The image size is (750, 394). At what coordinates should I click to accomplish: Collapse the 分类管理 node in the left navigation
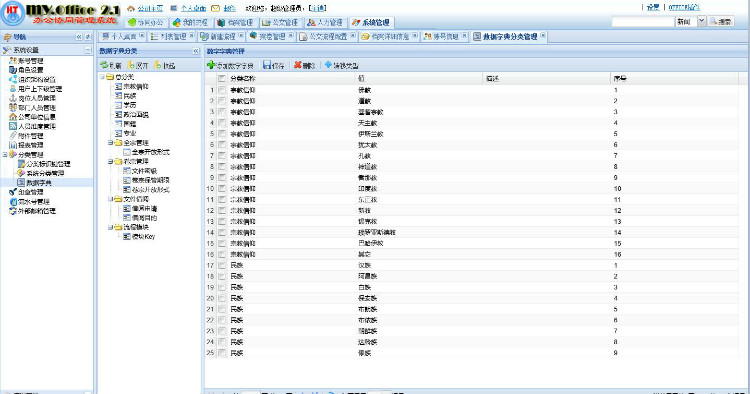[5, 154]
